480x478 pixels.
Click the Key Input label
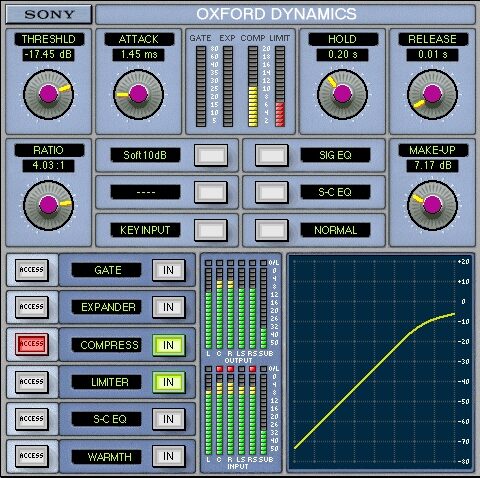(145, 230)
